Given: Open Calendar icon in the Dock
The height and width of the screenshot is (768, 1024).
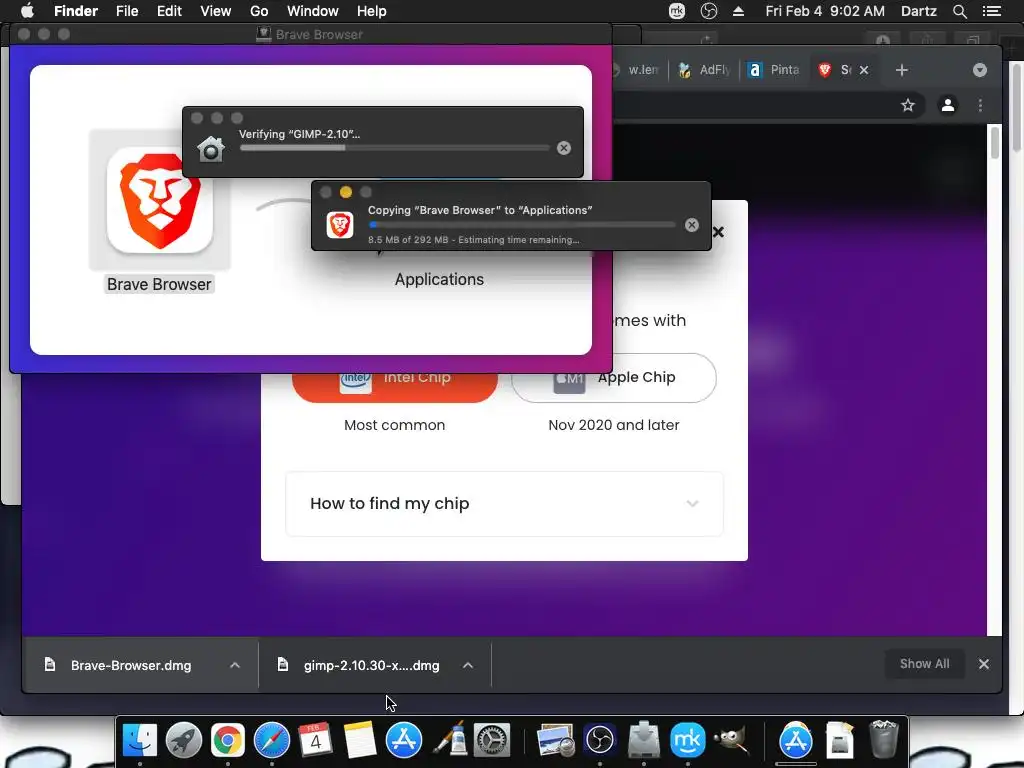Looking at the screenshot, I should coord(315,741).
